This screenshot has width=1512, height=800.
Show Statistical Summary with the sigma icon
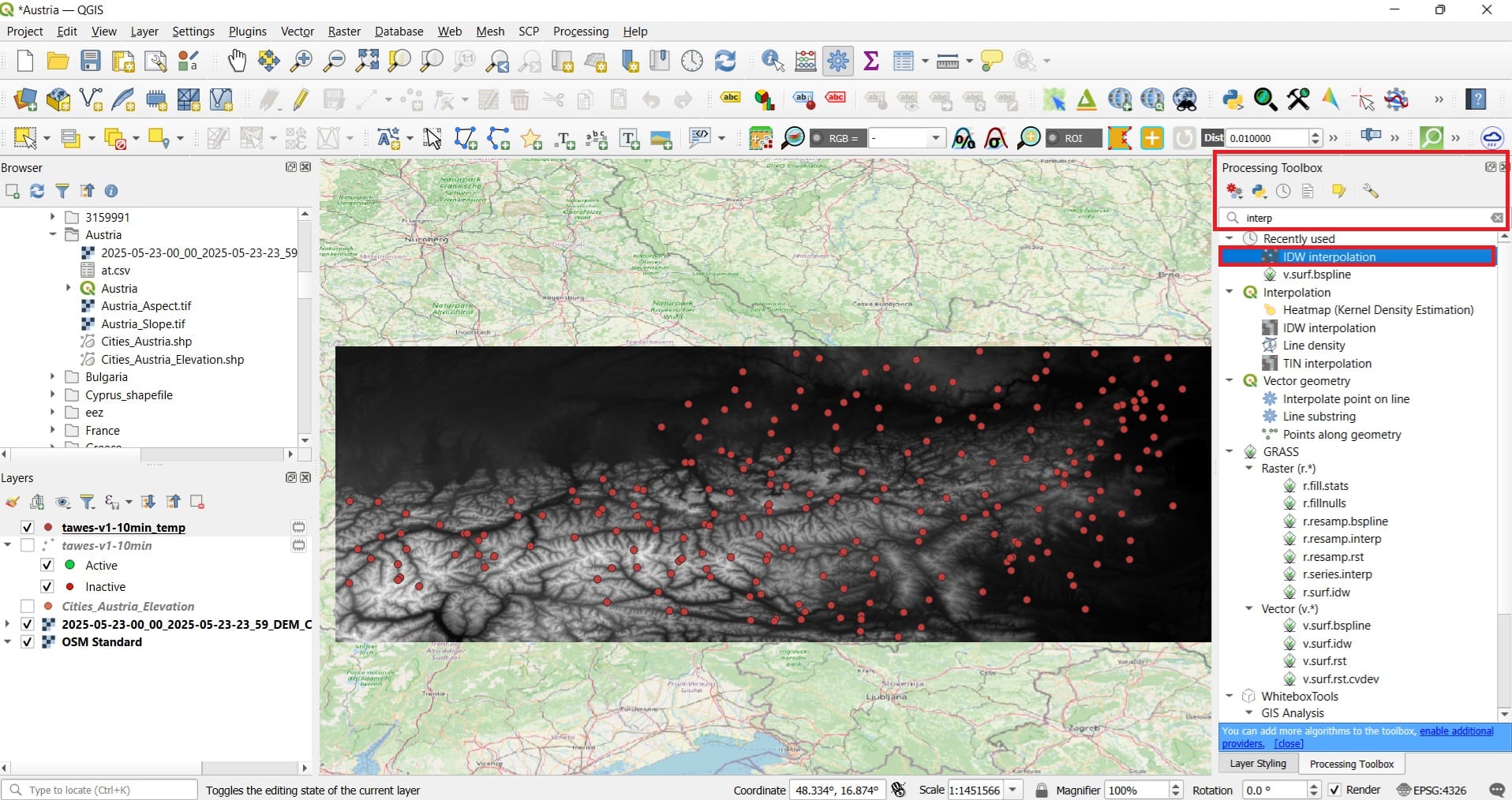click(871, 61)
